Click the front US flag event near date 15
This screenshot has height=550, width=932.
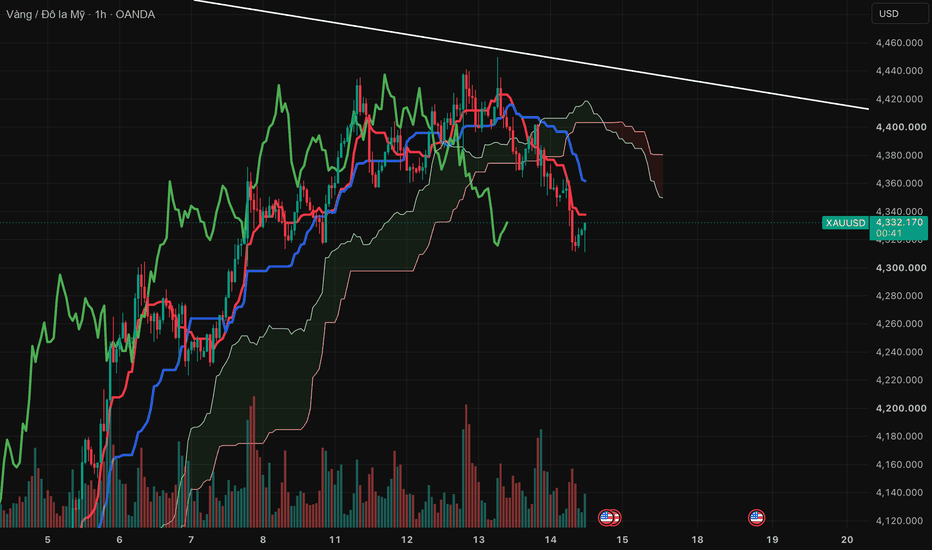coord(606,517)
